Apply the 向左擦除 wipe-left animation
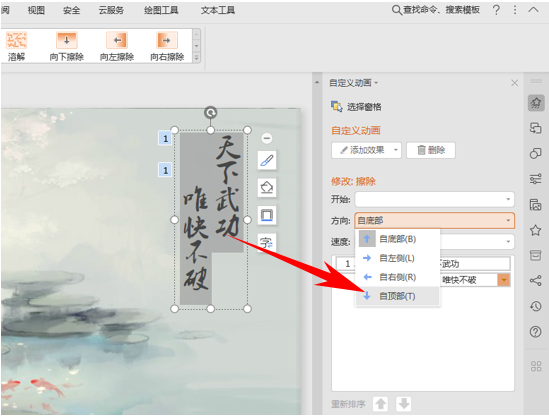This screenshot has width=549, height=418. pos(117,46)
